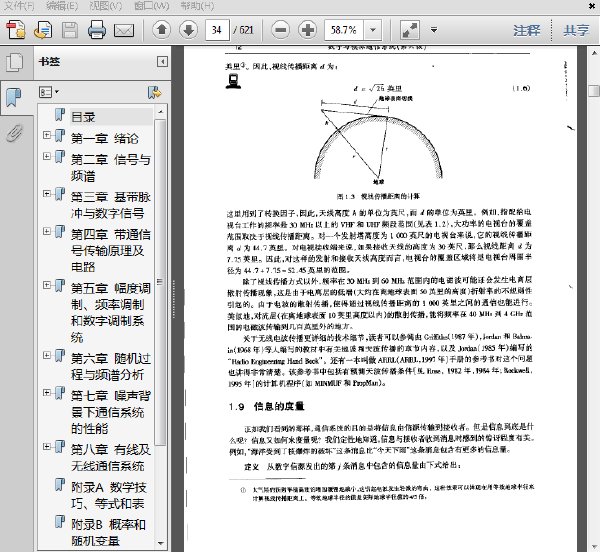Click bookmark icon beside 附录A
Viewport: 600px width, 552px height.
(60, 485)
